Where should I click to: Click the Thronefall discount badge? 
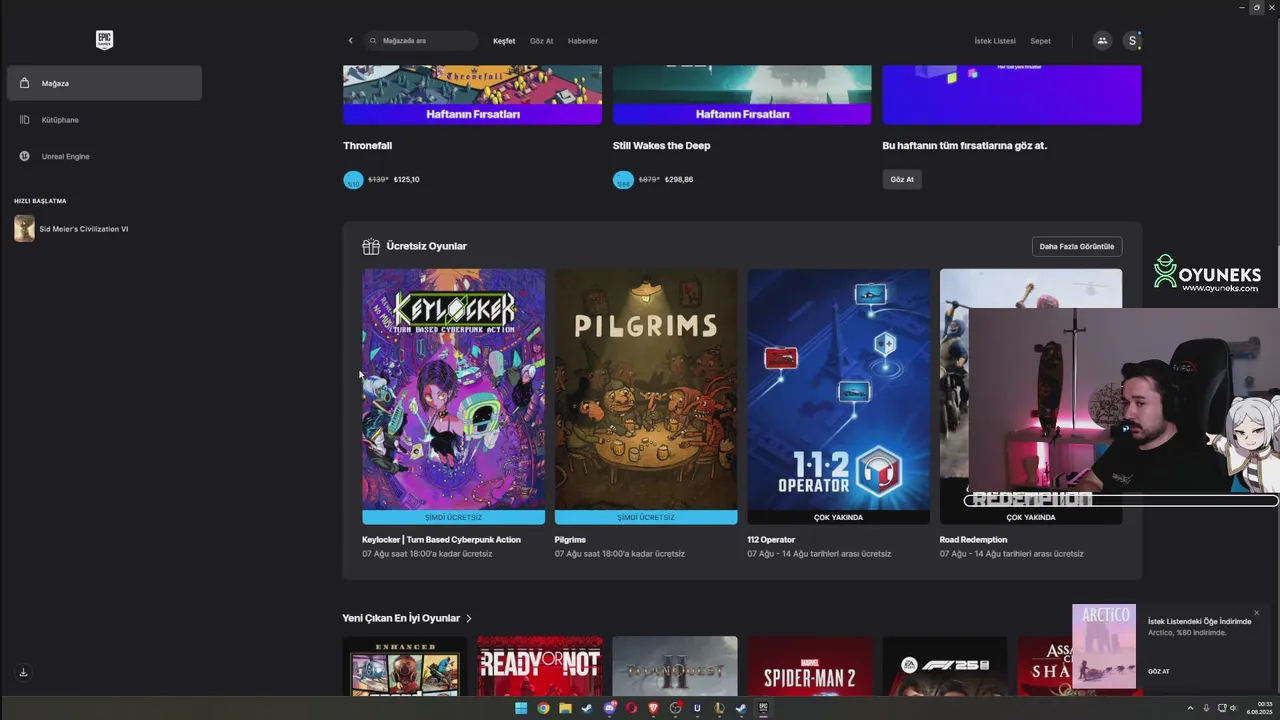(x=353, y=180)
